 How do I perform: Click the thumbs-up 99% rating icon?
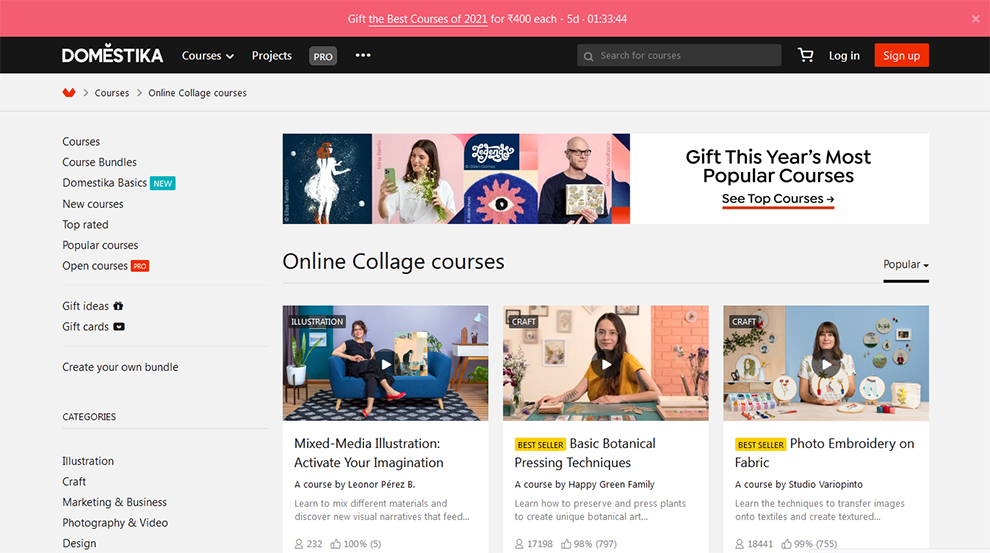(787, 544)
